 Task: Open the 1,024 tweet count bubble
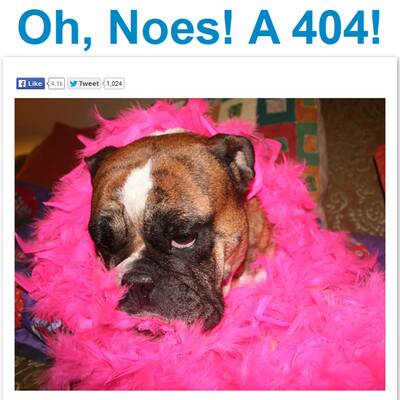tap(114, 83)
